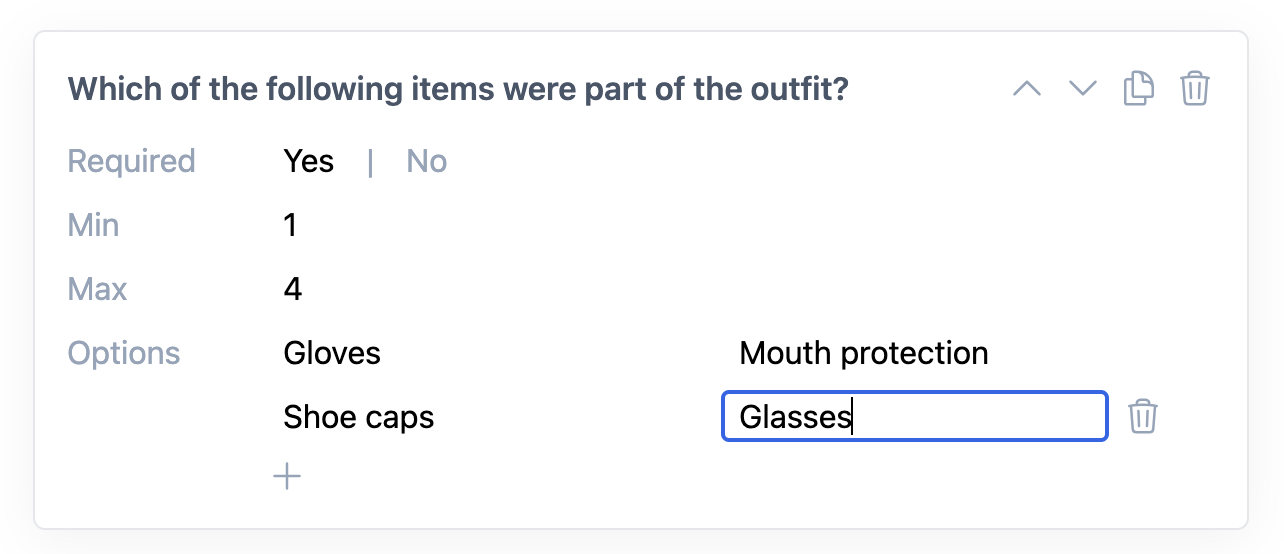Image resolution: width=1284 pixels, height=554 pixels.
Task: Move the question up with the chevron
Action: coord(1027,89)
